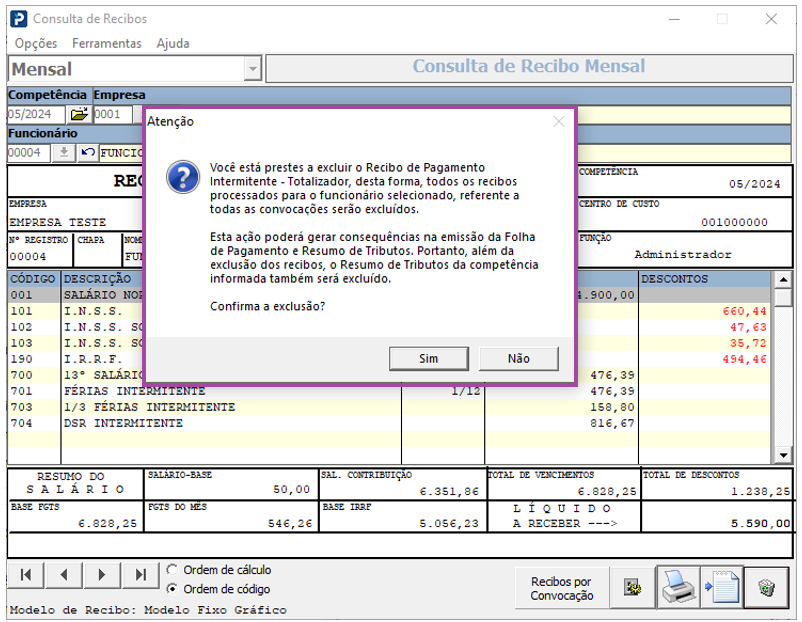Click the discount value 47,63

point(748,327)
